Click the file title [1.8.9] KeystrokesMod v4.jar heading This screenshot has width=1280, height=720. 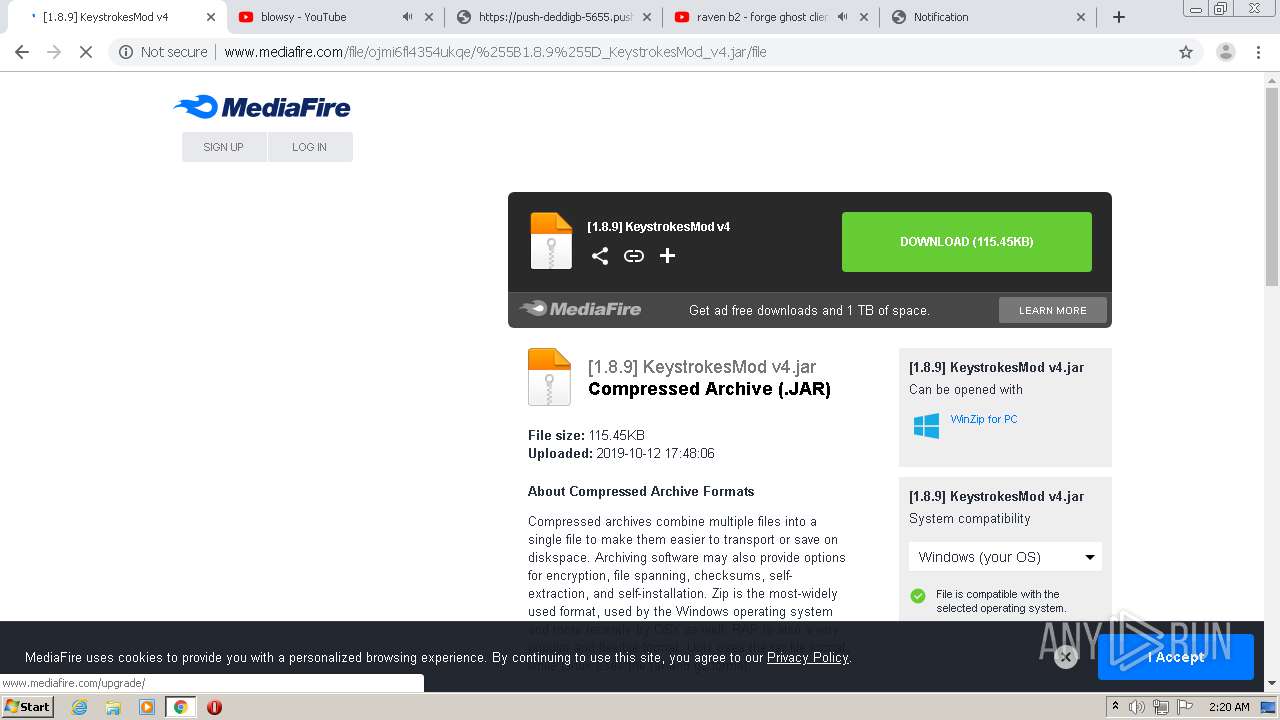tap(702, 367)
